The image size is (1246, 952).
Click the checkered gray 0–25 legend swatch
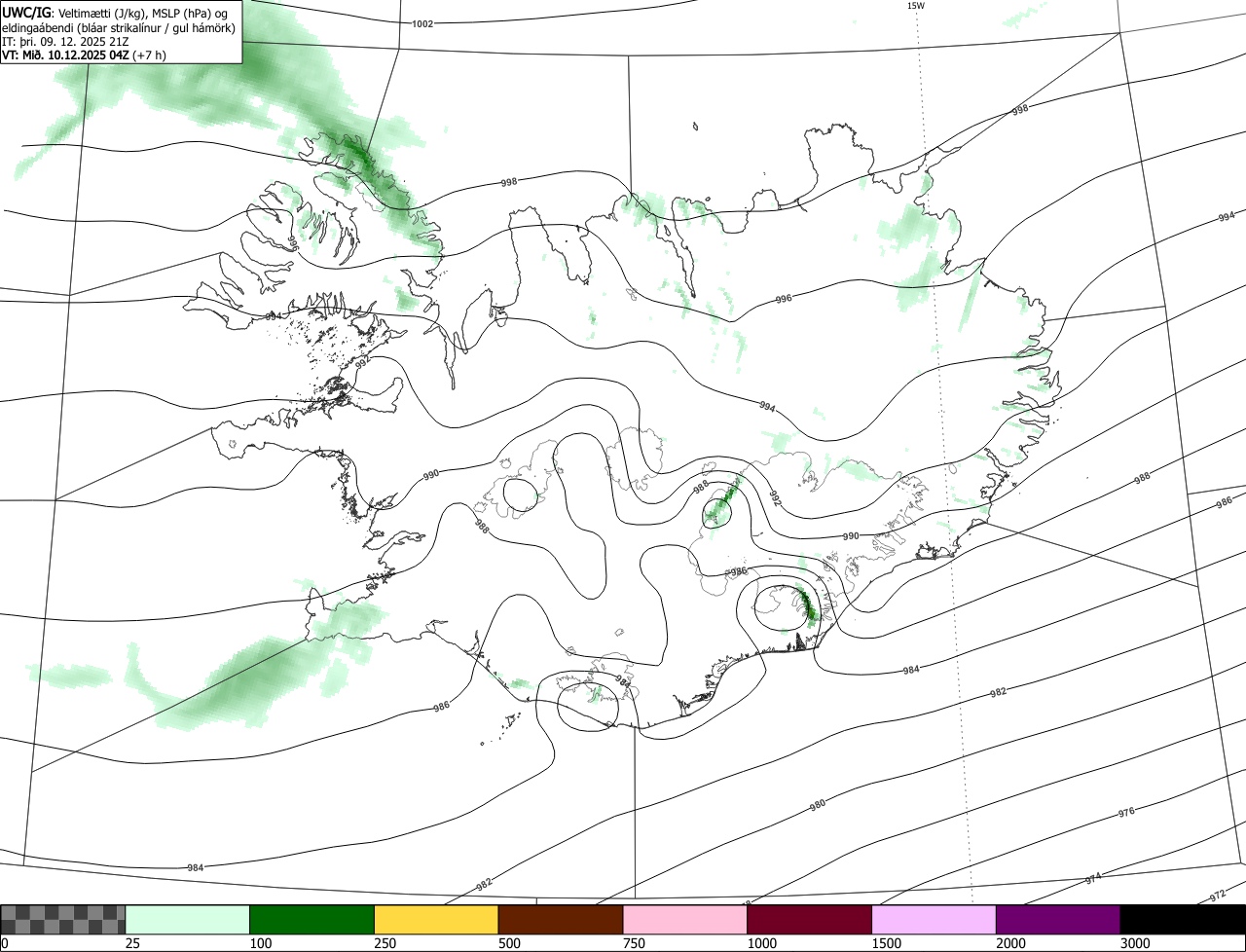[63, 920]
